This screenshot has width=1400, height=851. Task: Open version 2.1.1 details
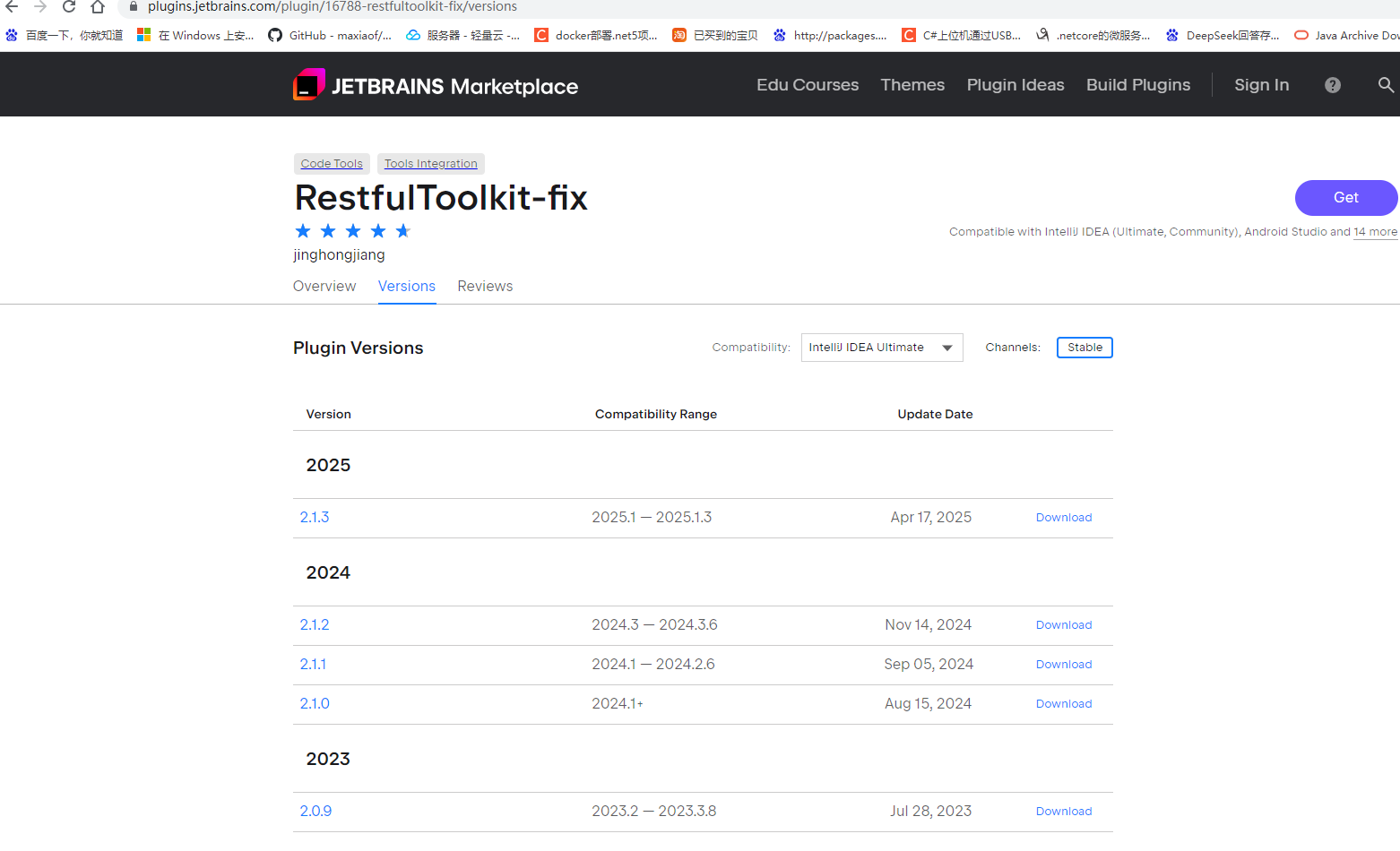[313, 665]
